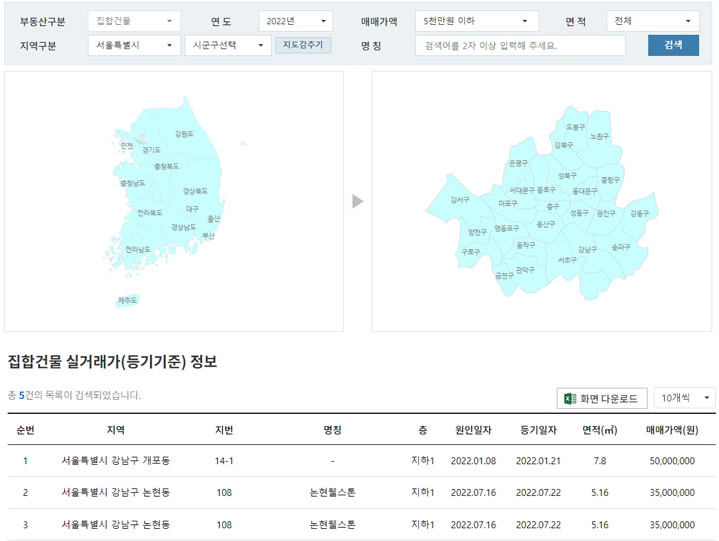Viewport: 719px width, 541px height.
Task: Select 부산 on the Korea map
Action: pyautogui.click(x=208, y=236)
